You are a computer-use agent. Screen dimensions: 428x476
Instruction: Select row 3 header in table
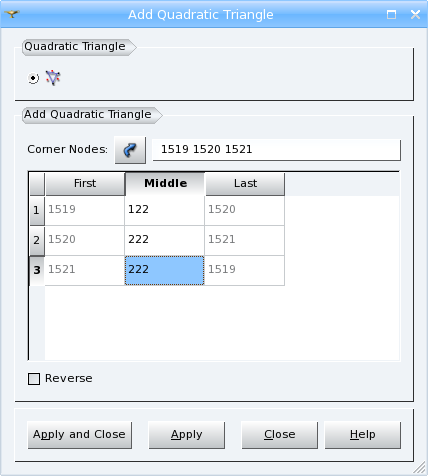37,270
